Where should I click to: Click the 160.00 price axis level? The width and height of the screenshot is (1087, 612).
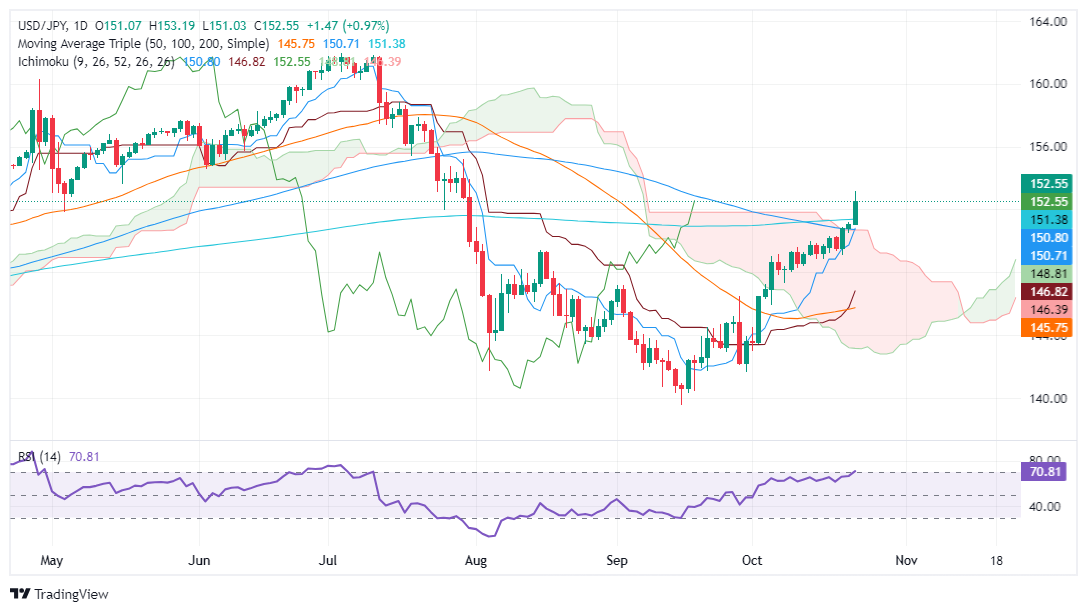1047,83
